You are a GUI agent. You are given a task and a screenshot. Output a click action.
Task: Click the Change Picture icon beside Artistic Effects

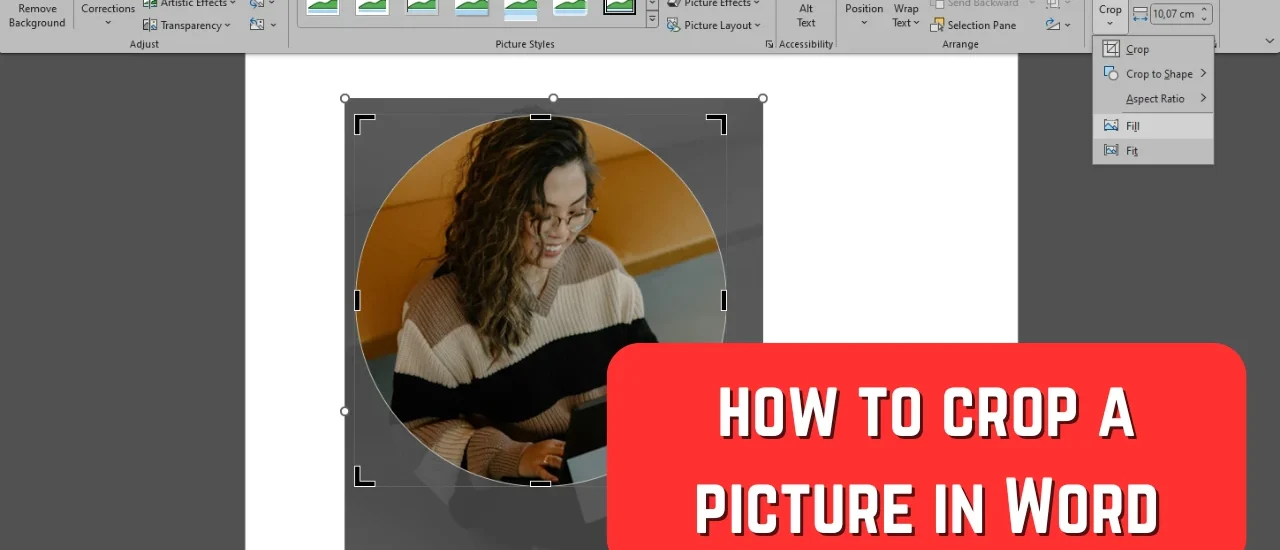pos(257,3)
